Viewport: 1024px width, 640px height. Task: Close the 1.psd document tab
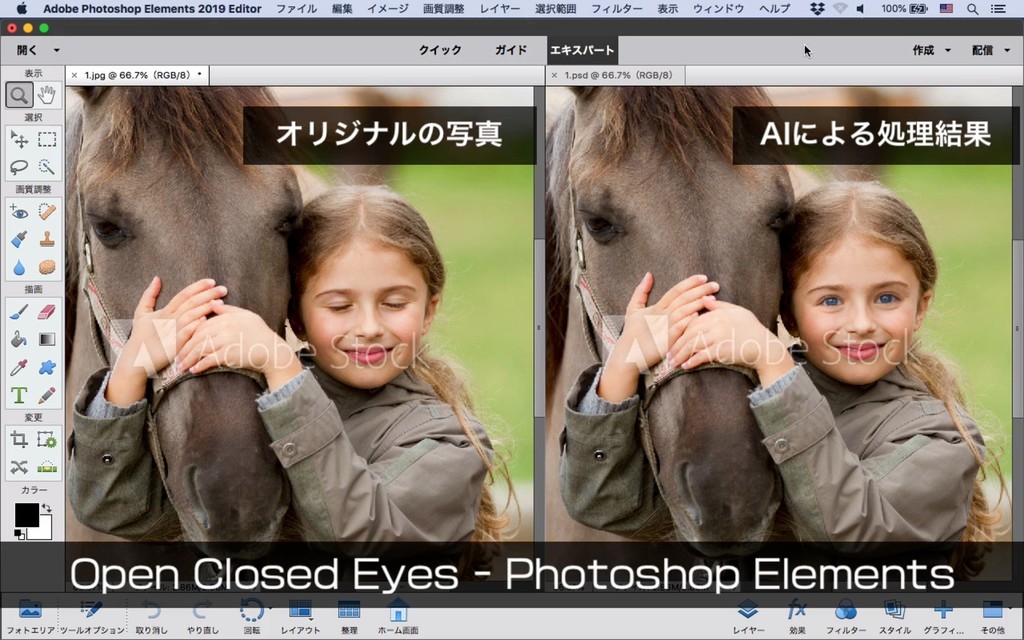point(554,75)
